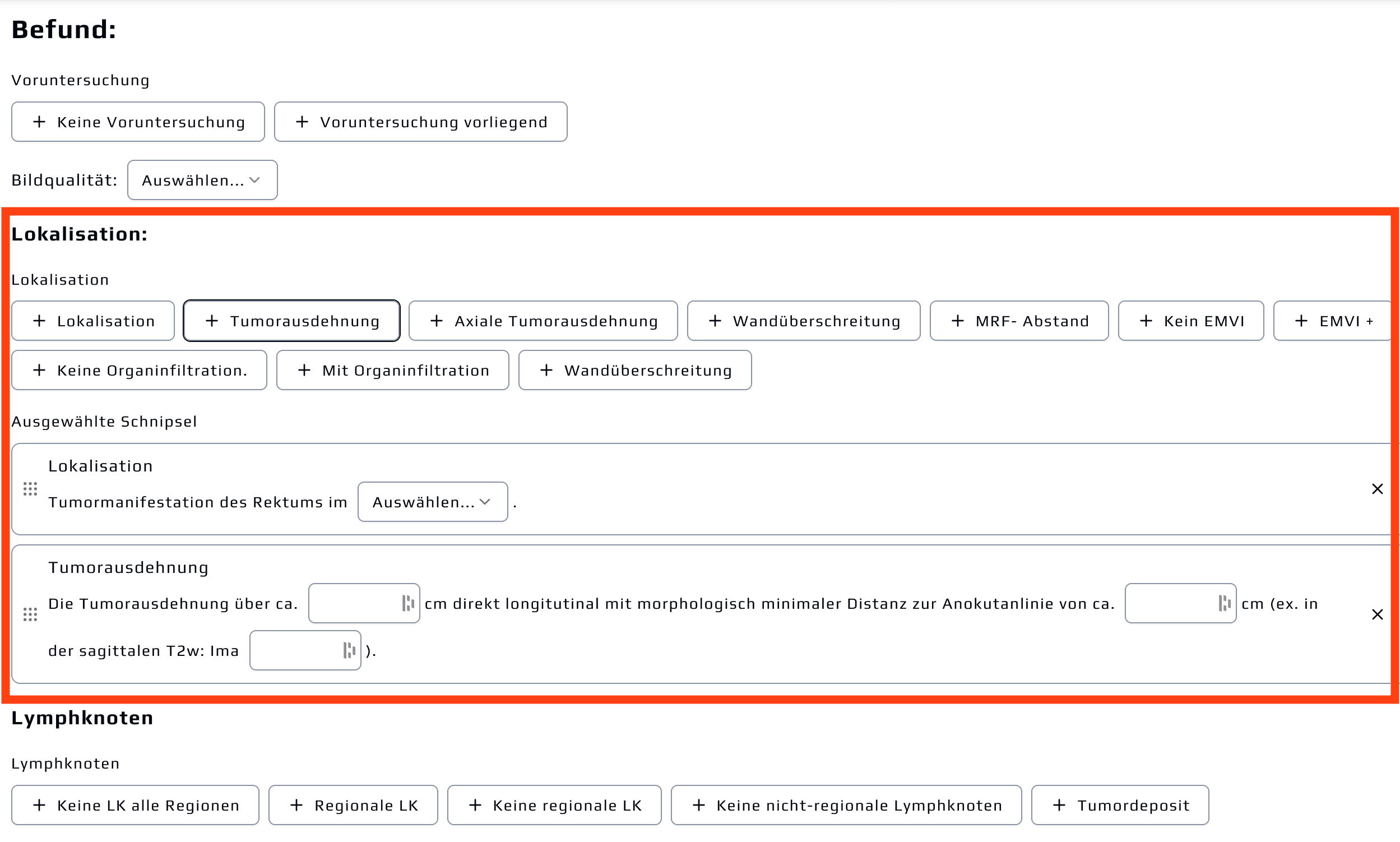Image resolution: width=1400 pixels, height=842 pixels.
Task: Add Voruntersuchung vorliegend snippet
Action: coord(420,122)
